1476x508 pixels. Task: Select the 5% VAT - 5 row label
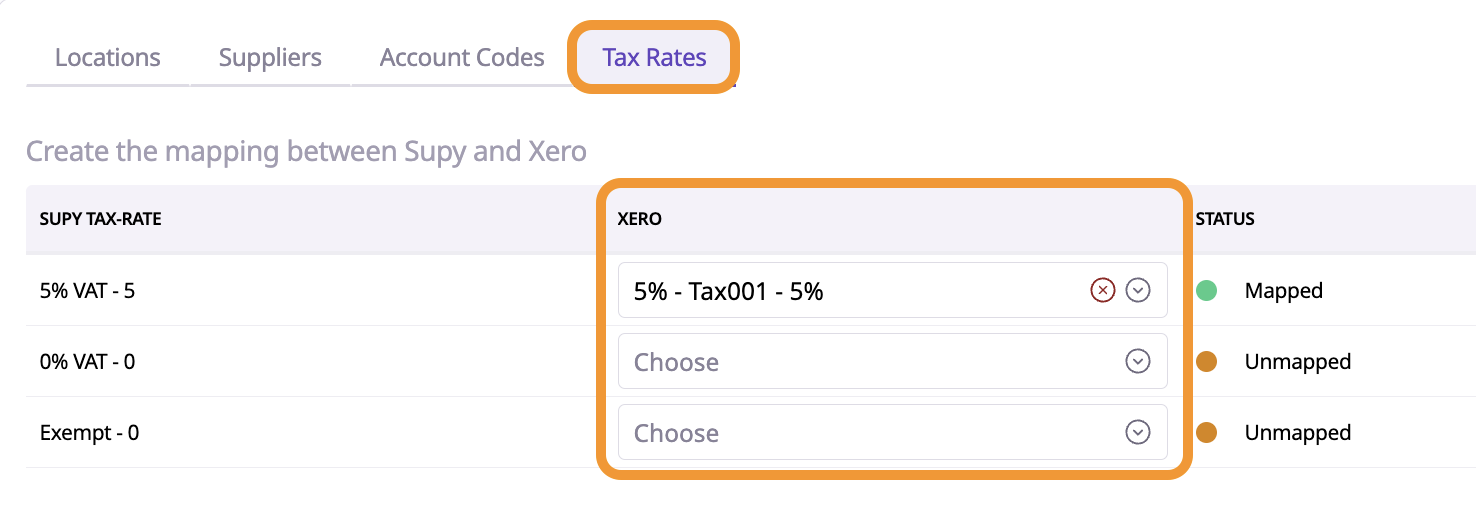pyautogui.click(x=87, y=291)
